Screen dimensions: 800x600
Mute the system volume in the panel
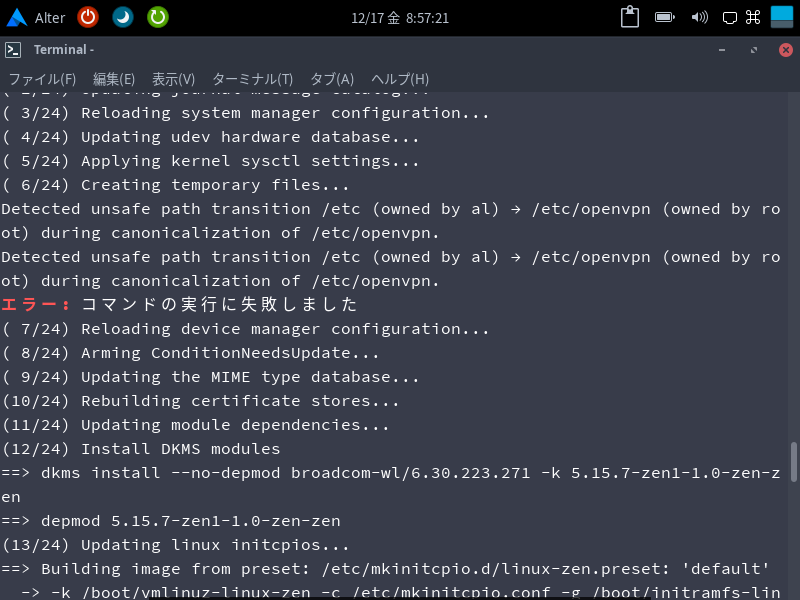(x=700, y=17)
